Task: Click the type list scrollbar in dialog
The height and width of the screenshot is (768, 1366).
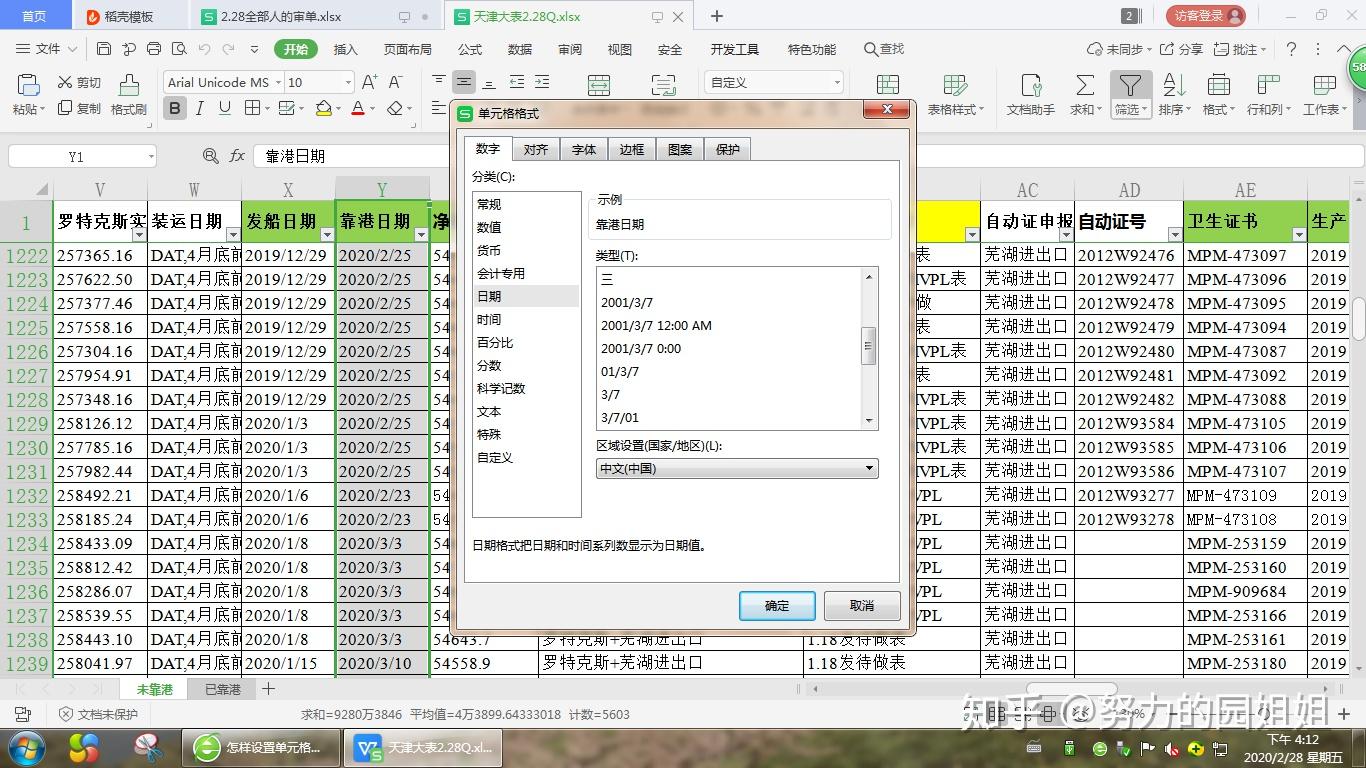Action: click(869, 347)
